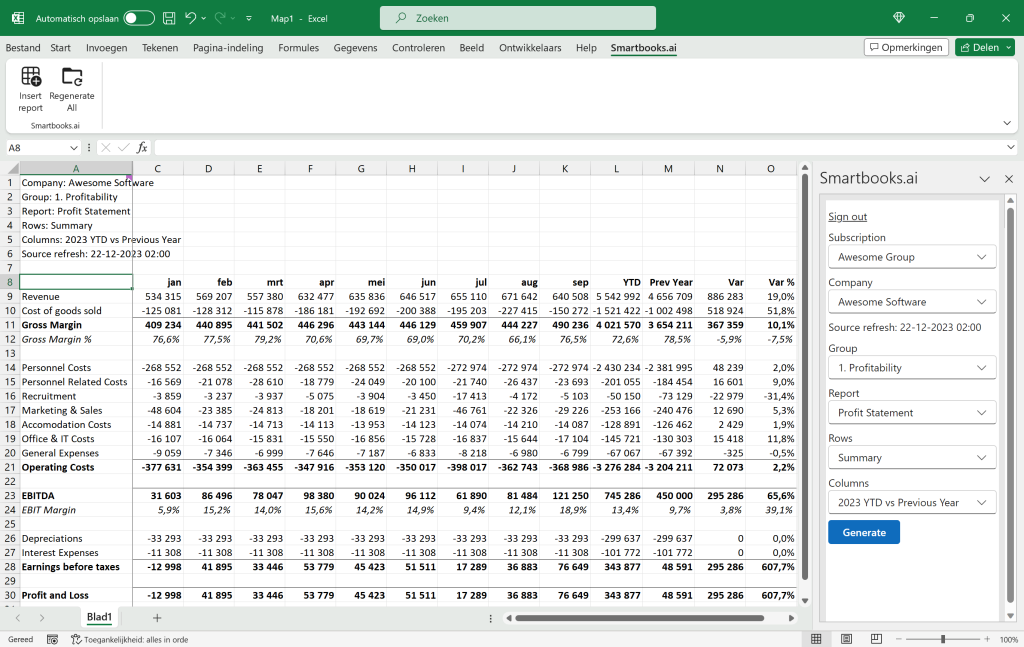
Task: Click the Zoeken search box
Action: 518,18
